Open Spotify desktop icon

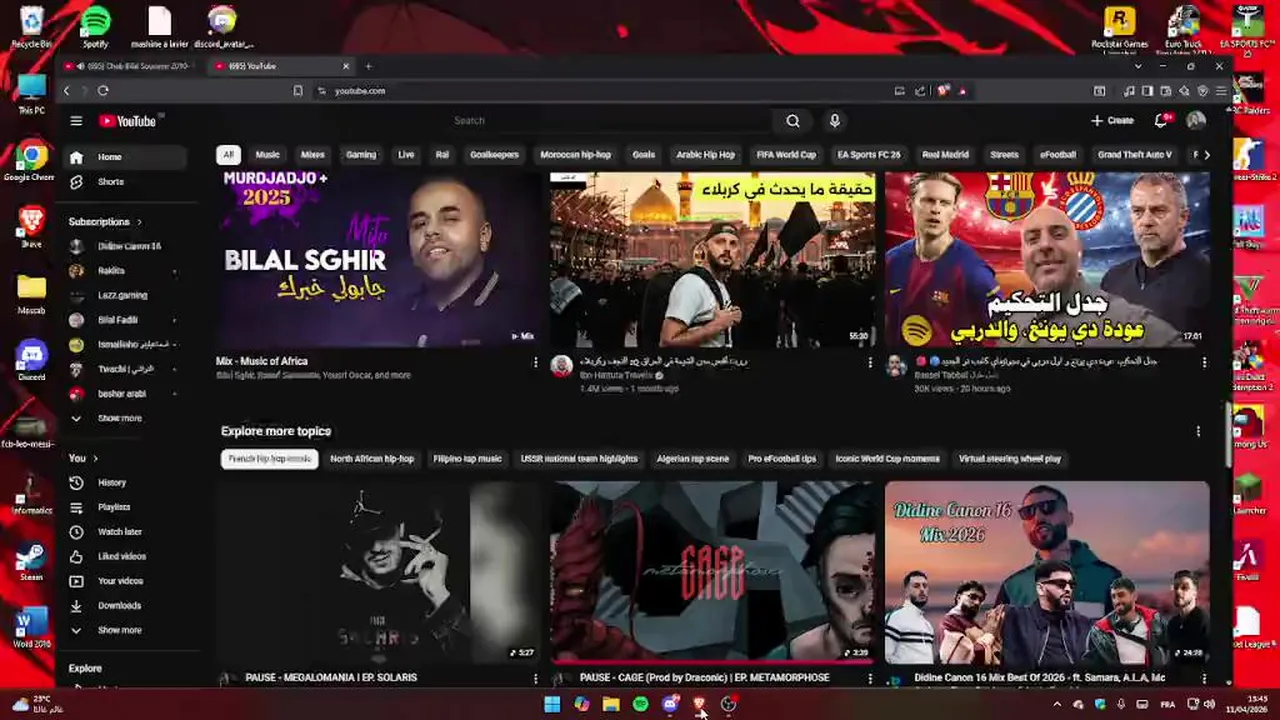[x=95, y=27]
